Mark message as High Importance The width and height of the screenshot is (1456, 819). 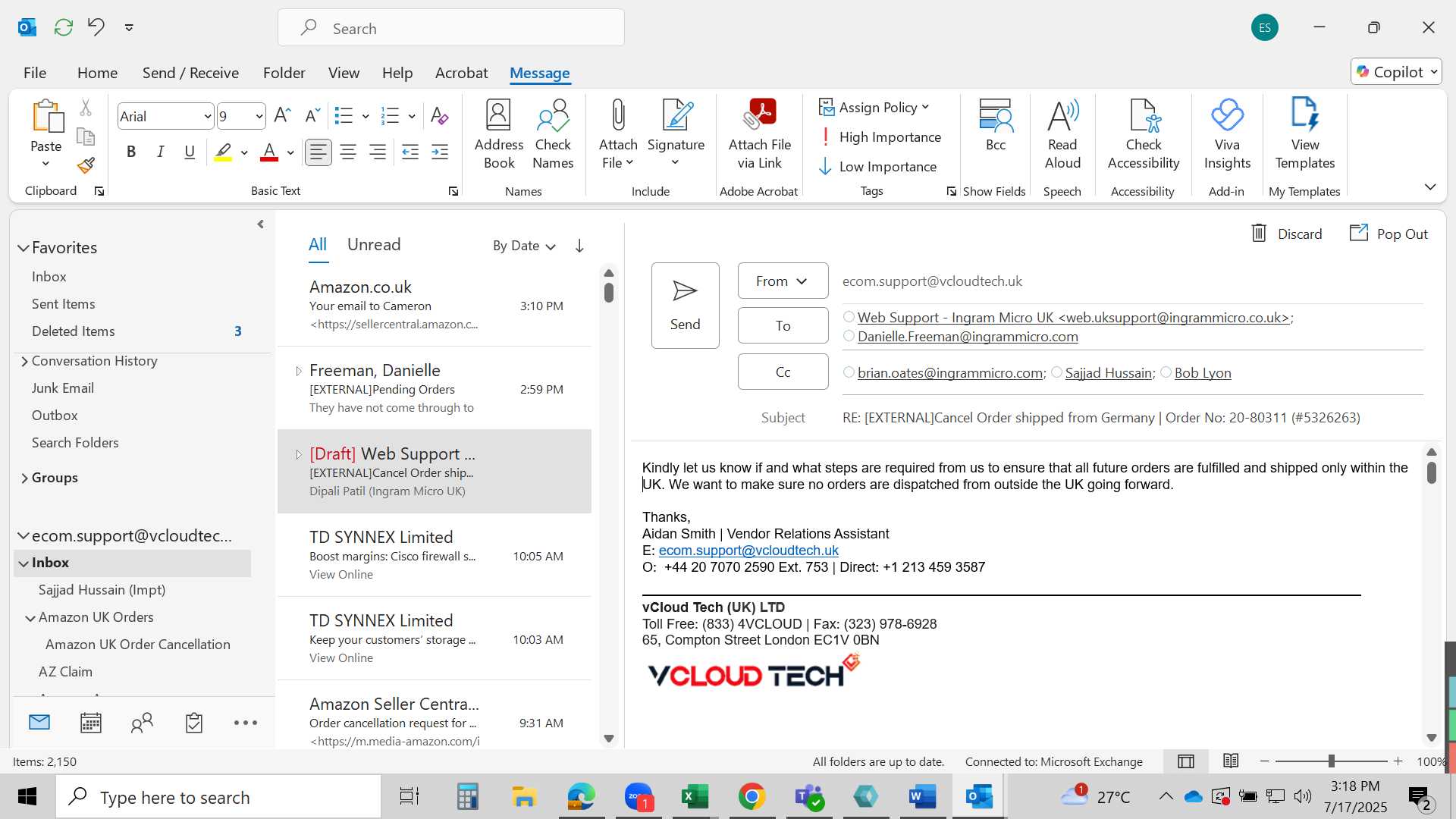pyautogui.click(x=880, y=137)
